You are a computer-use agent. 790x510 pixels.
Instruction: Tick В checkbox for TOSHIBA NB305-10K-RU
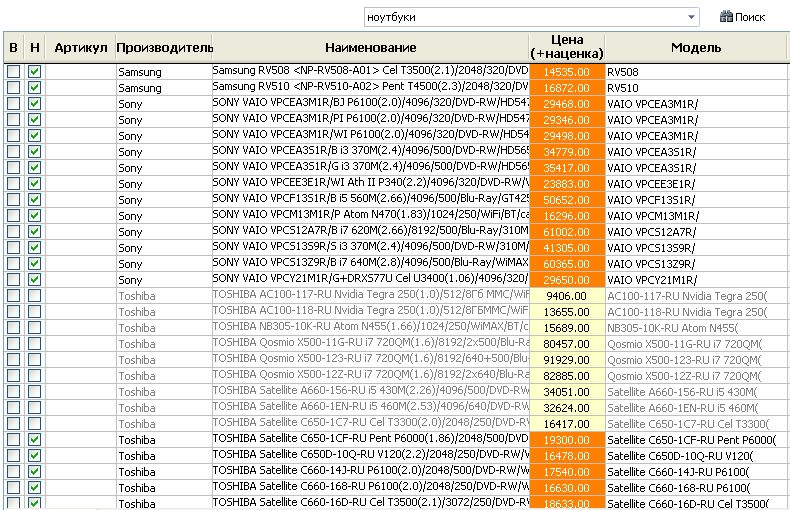14,328
